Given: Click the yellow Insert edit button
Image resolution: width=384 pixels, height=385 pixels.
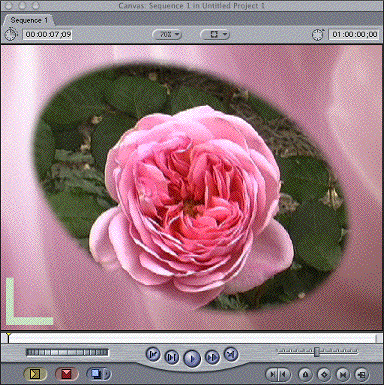Looking at the screenshot, I should click(35, 374).
